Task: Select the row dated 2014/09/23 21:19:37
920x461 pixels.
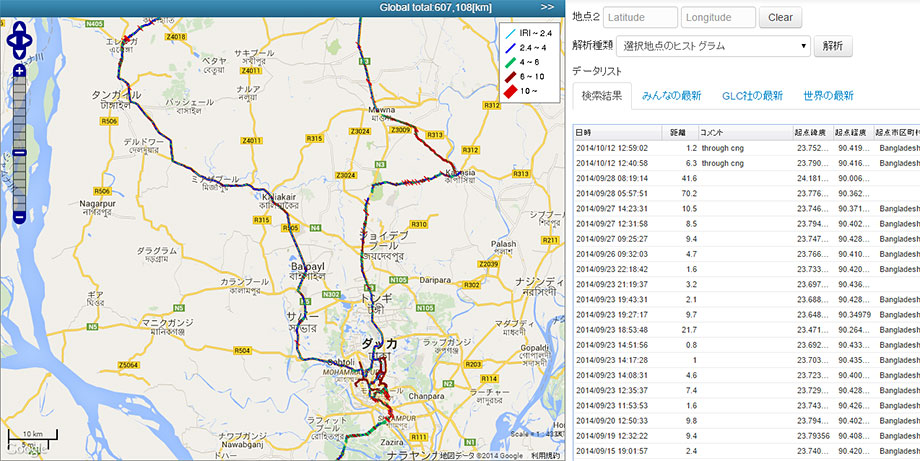Action: [x=747, y=284]
